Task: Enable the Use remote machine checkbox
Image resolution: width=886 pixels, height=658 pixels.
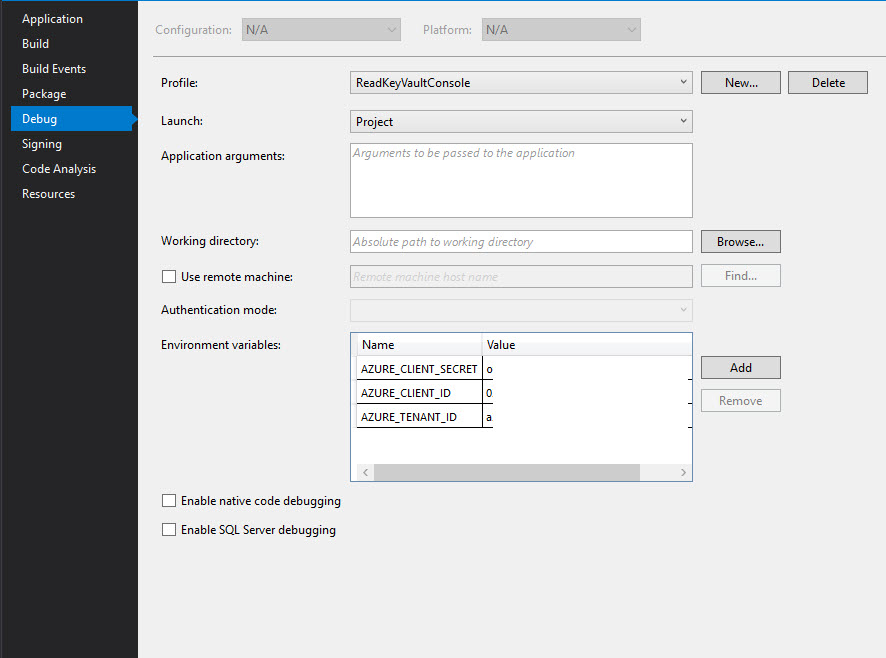Action: click(169, 277)
